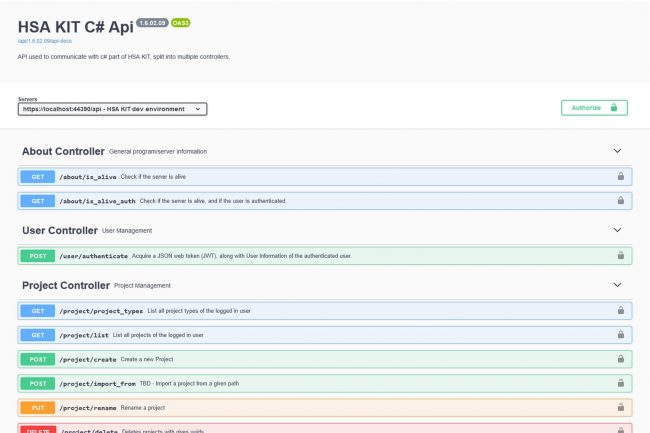Collapse the About Controller section chevron
The width and height of the screenshot is (650, 433).
[x=617, y=151]
